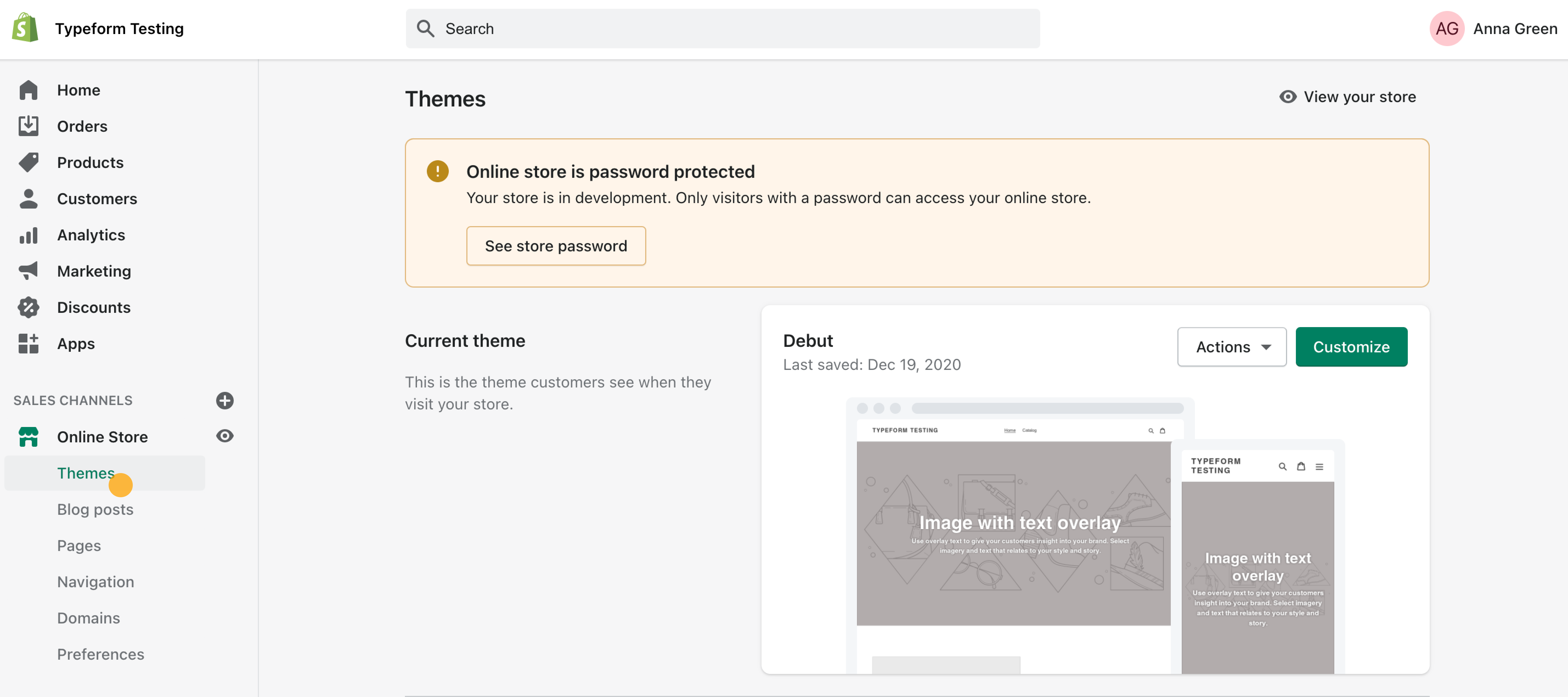Click the Online Store storefront icon

[x=28, y=437]
